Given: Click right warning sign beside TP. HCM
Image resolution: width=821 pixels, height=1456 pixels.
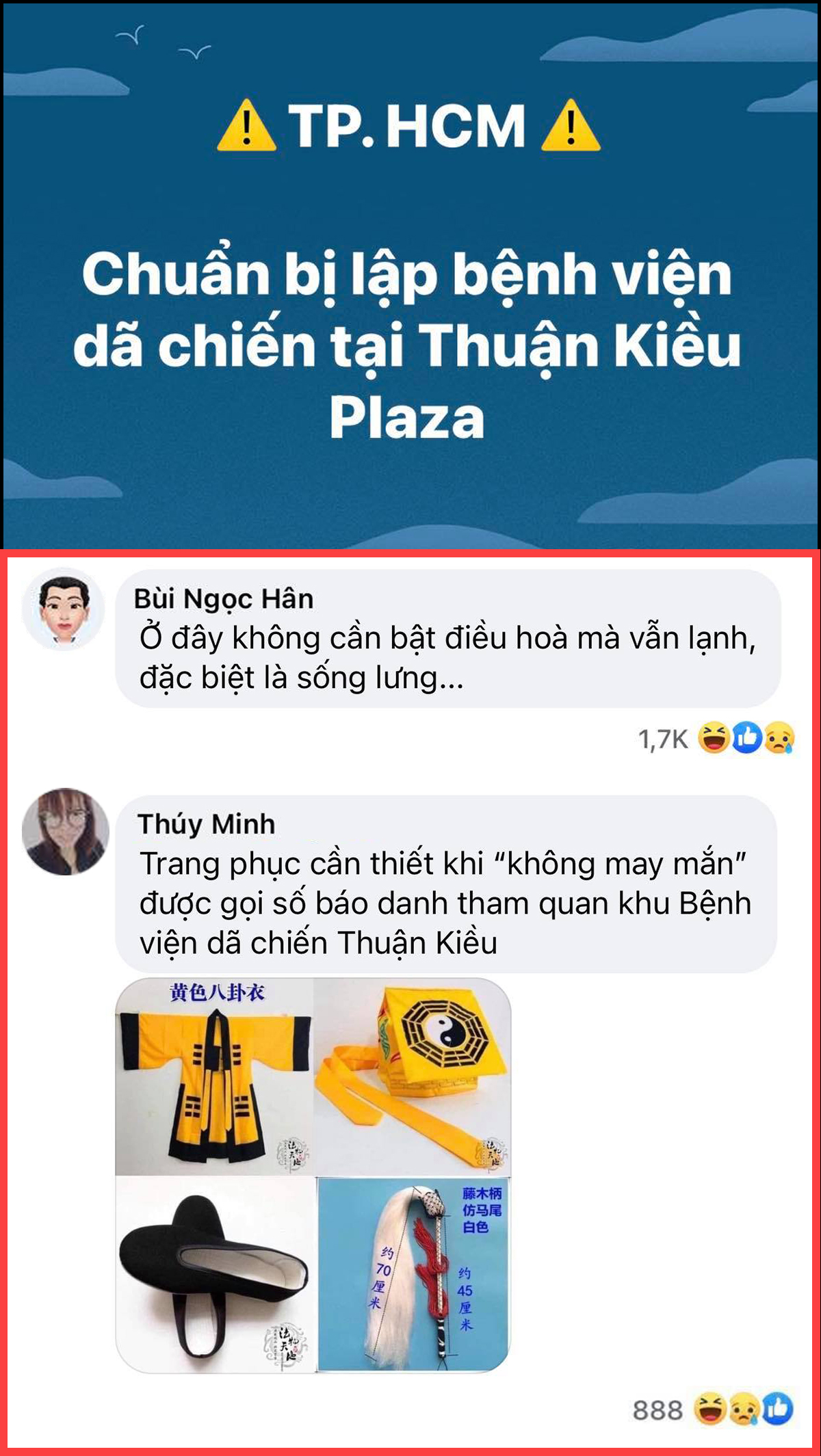Looking at the screenshot, I should tap(571, 125).
